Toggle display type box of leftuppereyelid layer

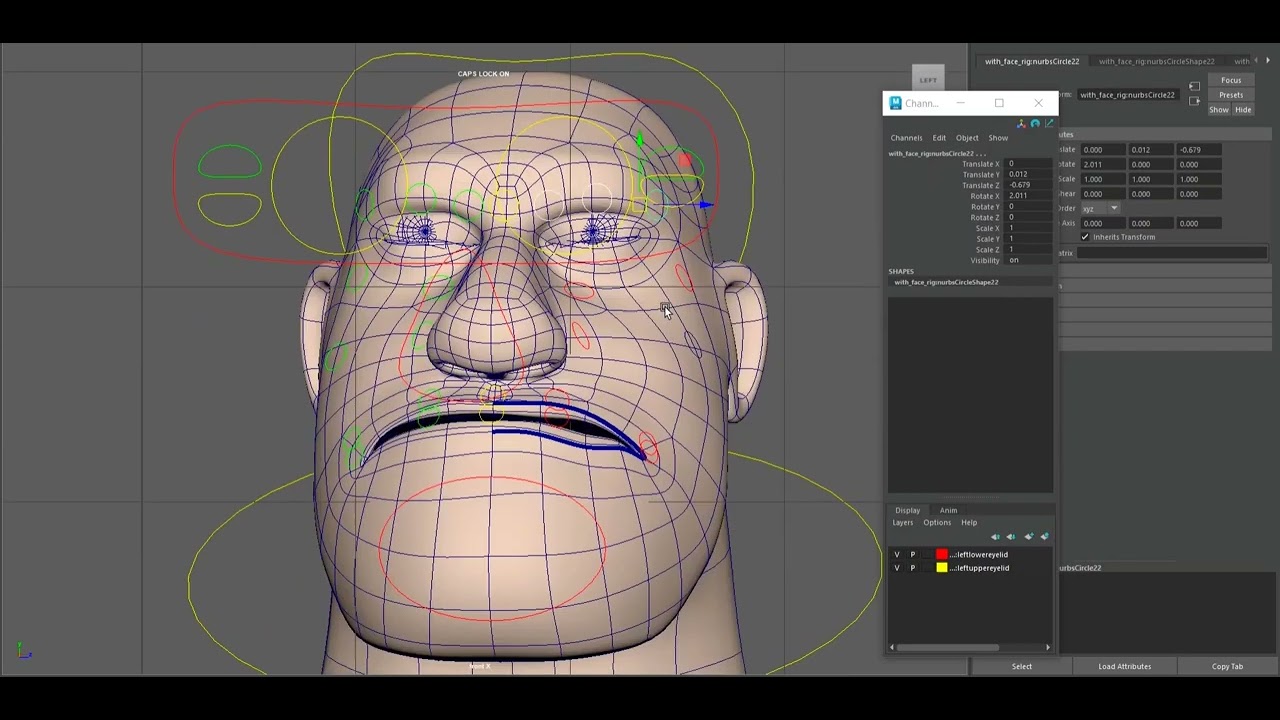[927, 568]
